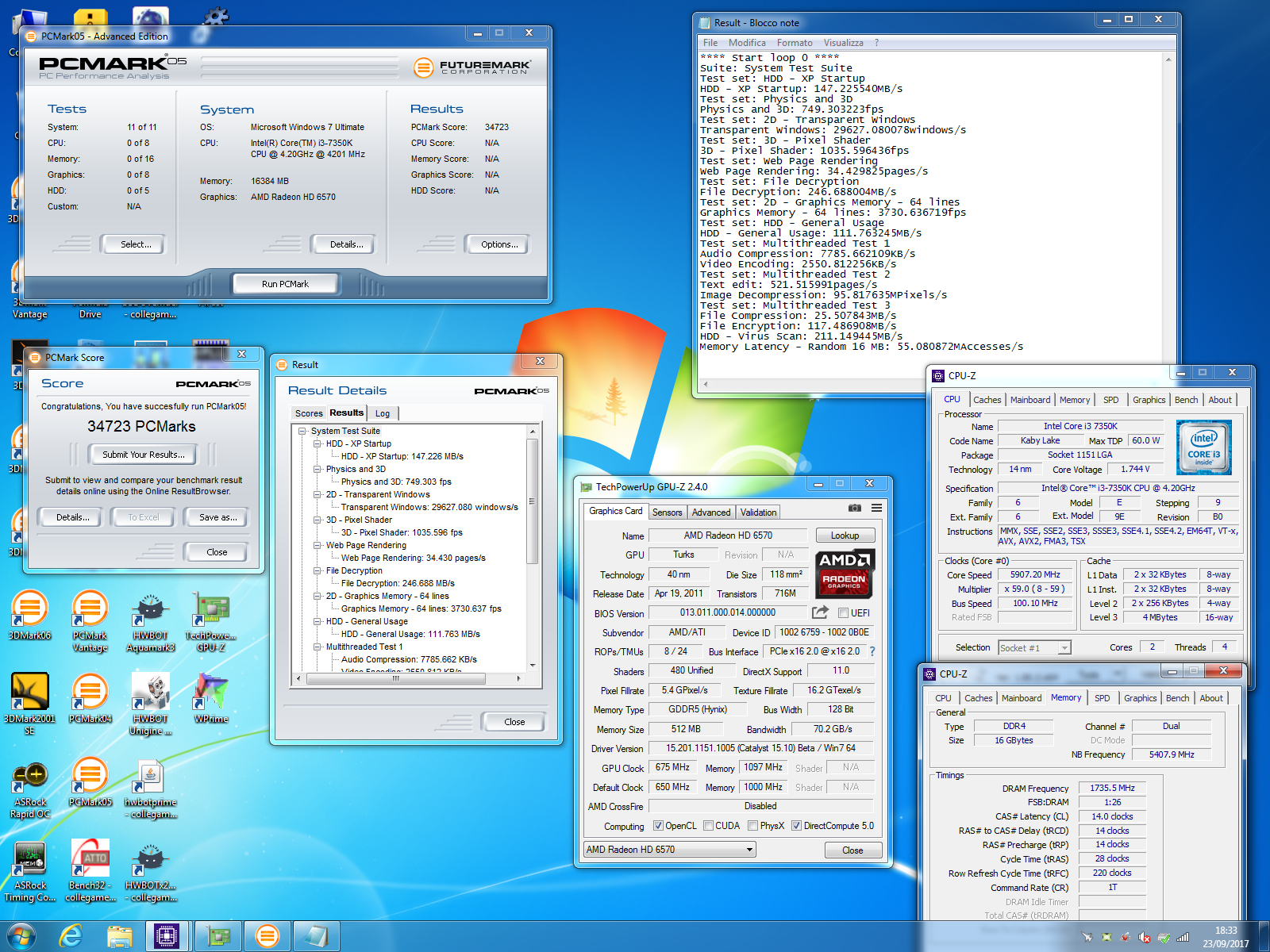Open the 3DMark2001 SE desktop shortcut

click(29, 704)
